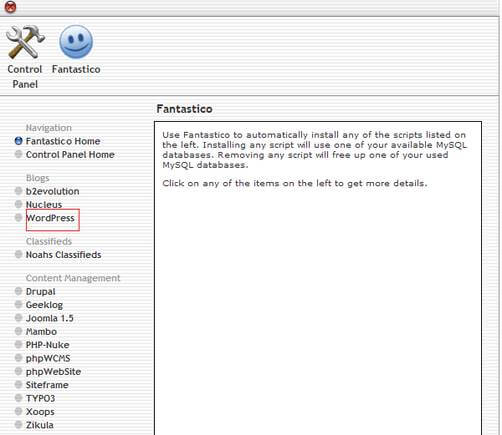
Task: Click the Blogs section heading
Action: [x=37, y=178]
